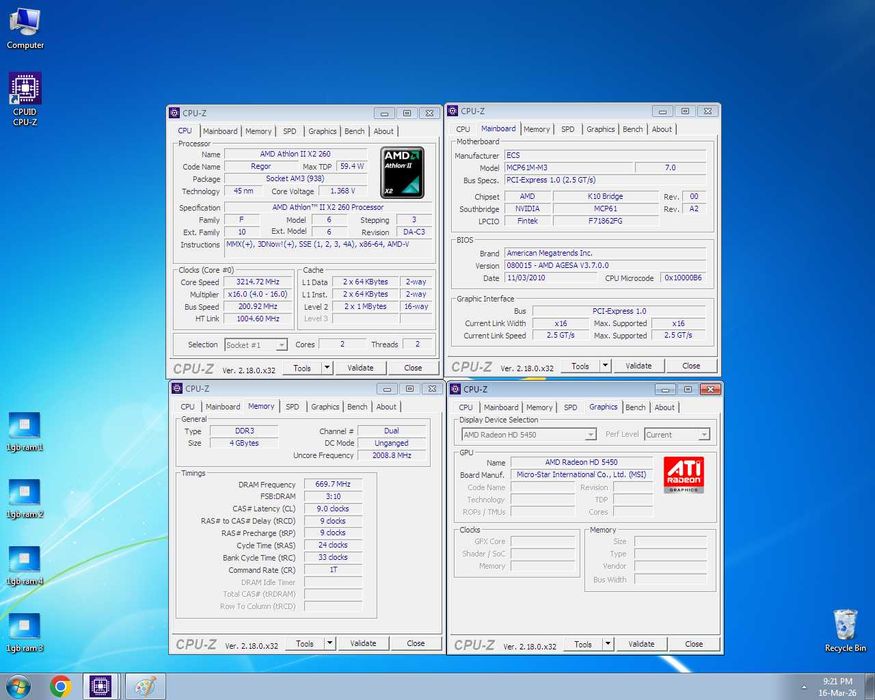
Task: Click the Core Voltage value 1.368 V
Action: [343, 191]
